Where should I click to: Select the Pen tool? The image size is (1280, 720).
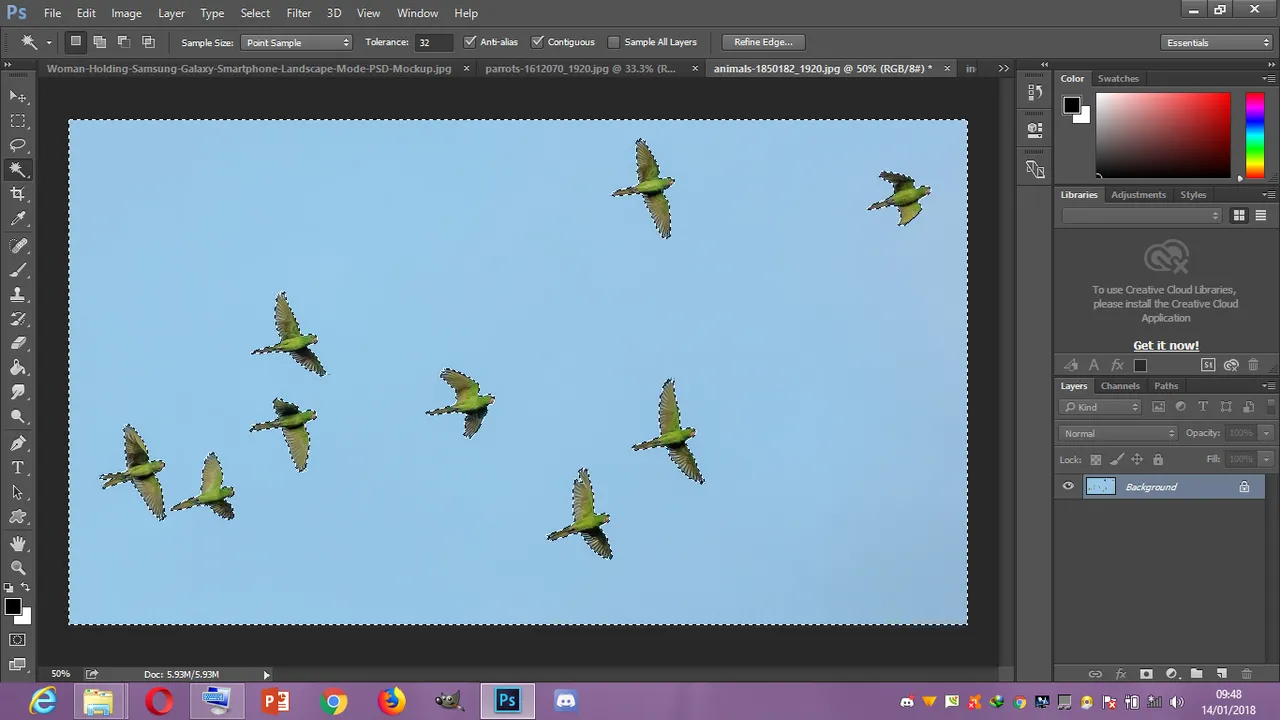pyautogui.click(x=18, y=443)
